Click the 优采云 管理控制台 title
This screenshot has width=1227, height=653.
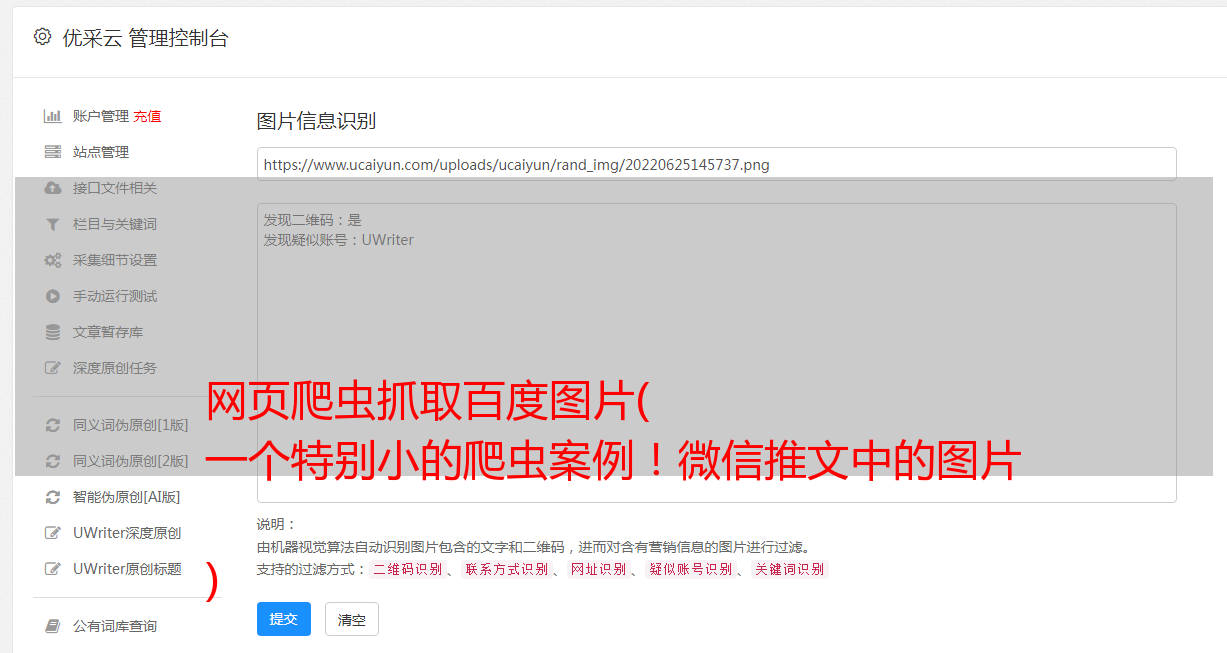click(x=145, y=38)
